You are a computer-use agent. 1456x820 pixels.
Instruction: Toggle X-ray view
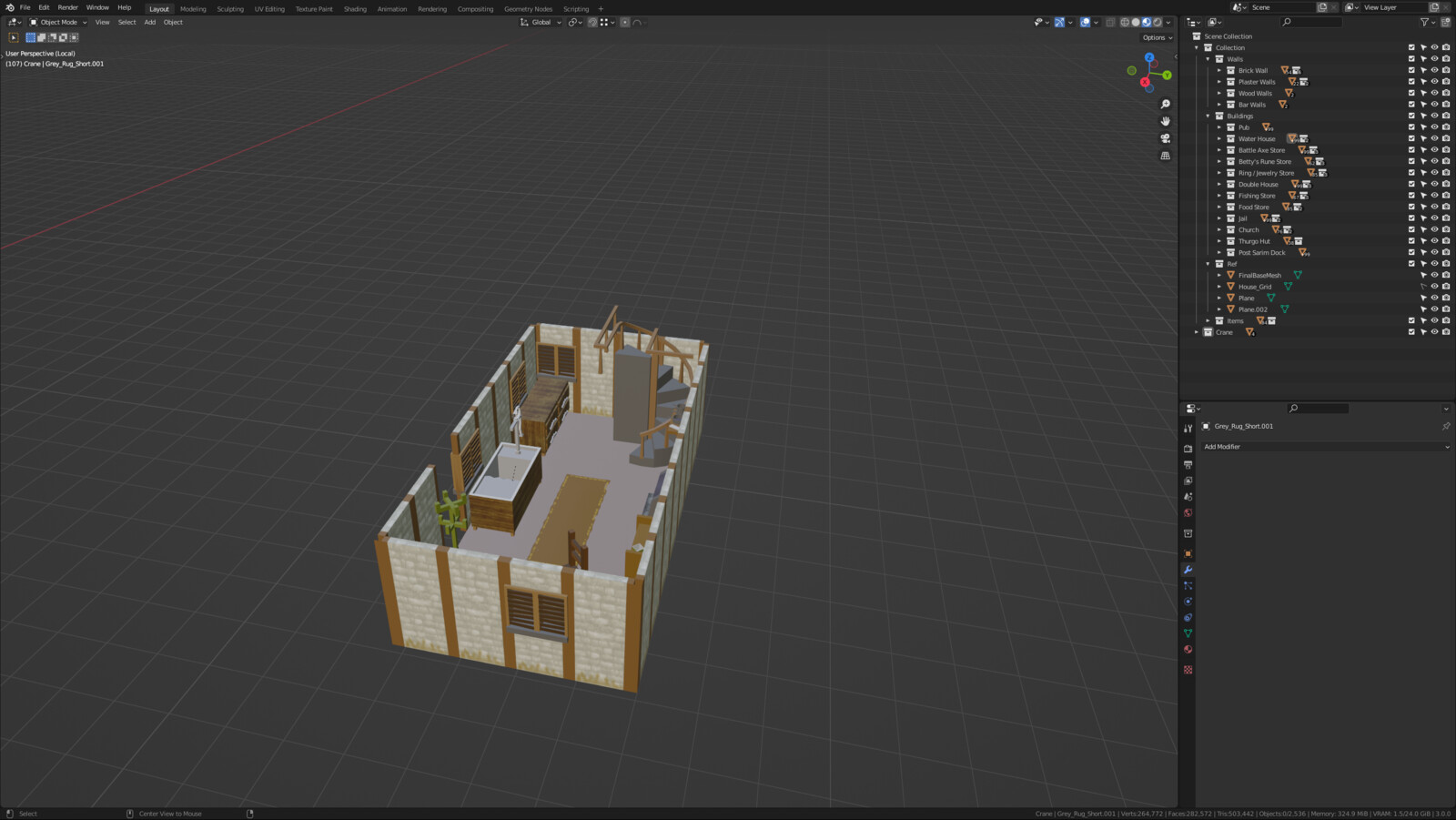pos(1110,22)
